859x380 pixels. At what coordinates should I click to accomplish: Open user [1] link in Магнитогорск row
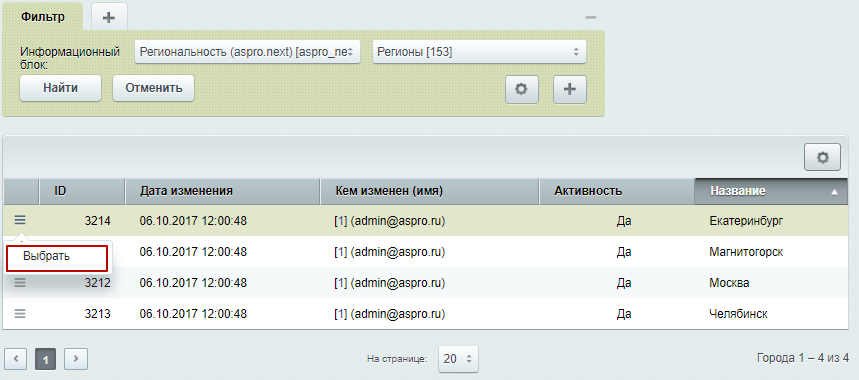[x=341, y=252]
